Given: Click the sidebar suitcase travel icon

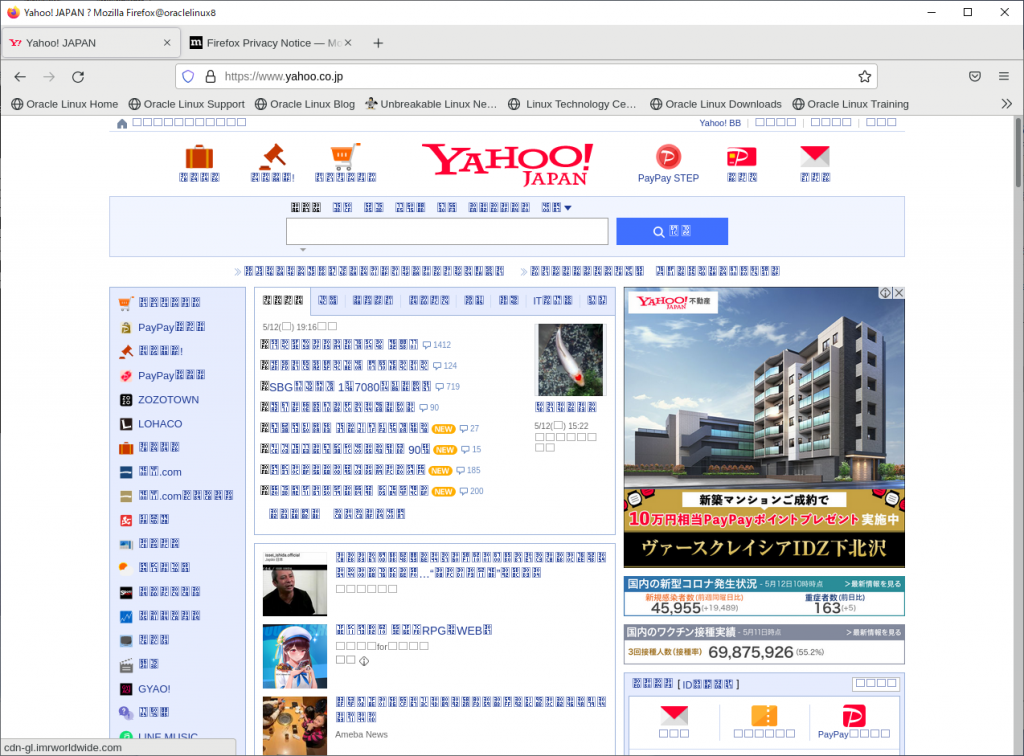Looking at the screenshot, I should click(x=126, y=448).
